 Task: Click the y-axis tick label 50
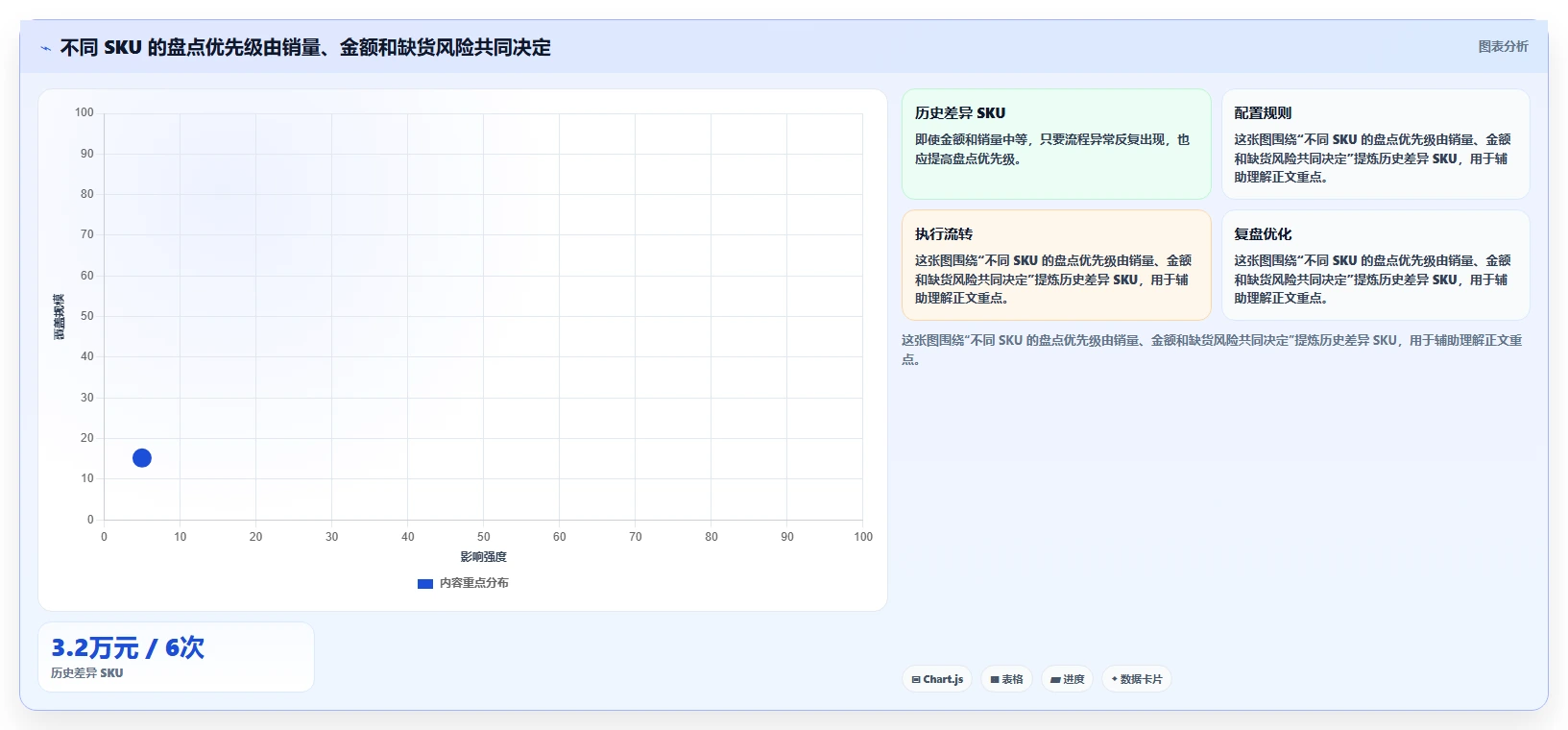pos(87,316)
